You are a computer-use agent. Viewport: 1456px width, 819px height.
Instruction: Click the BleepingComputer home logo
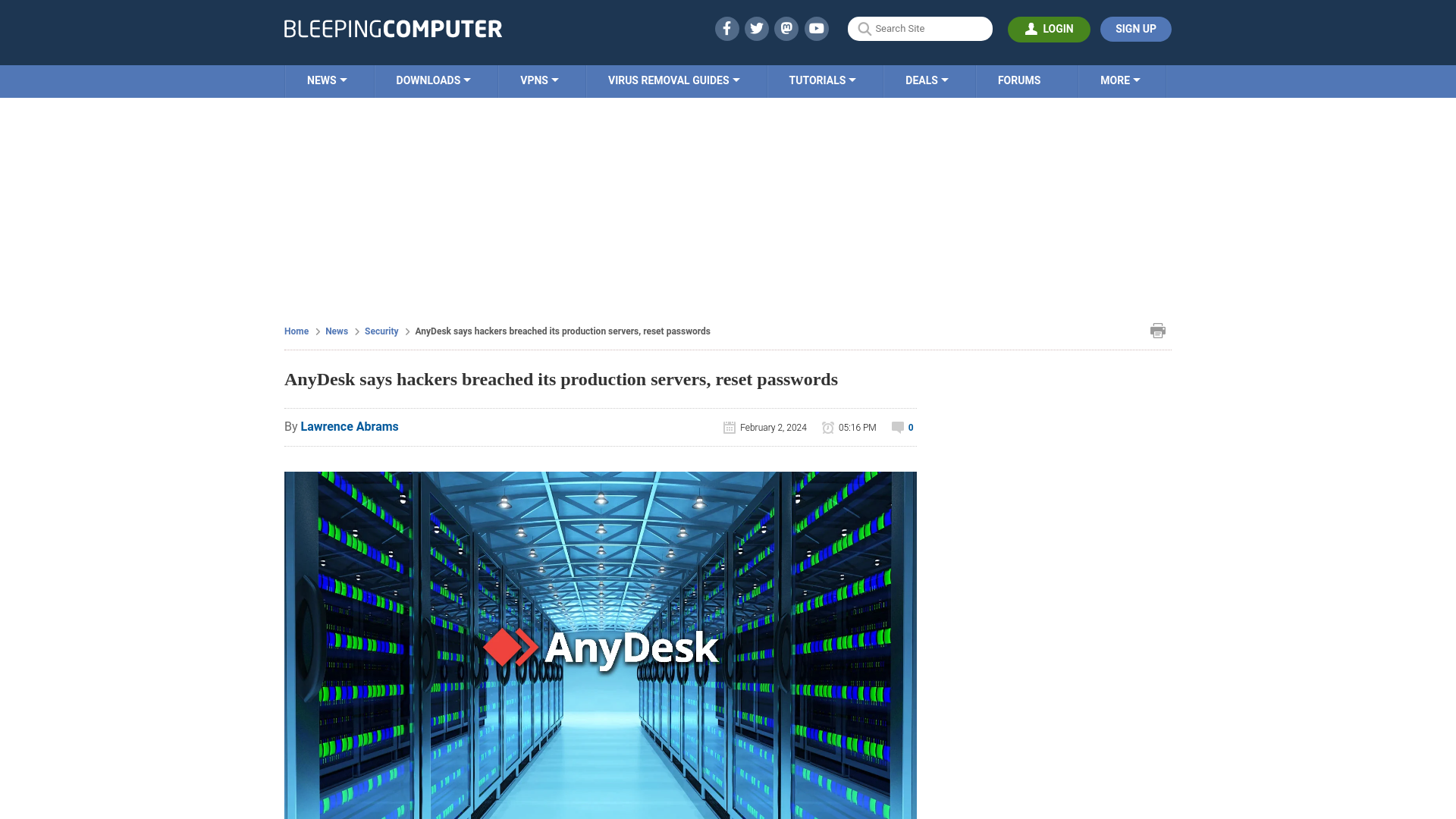click(x=392, y=29)
